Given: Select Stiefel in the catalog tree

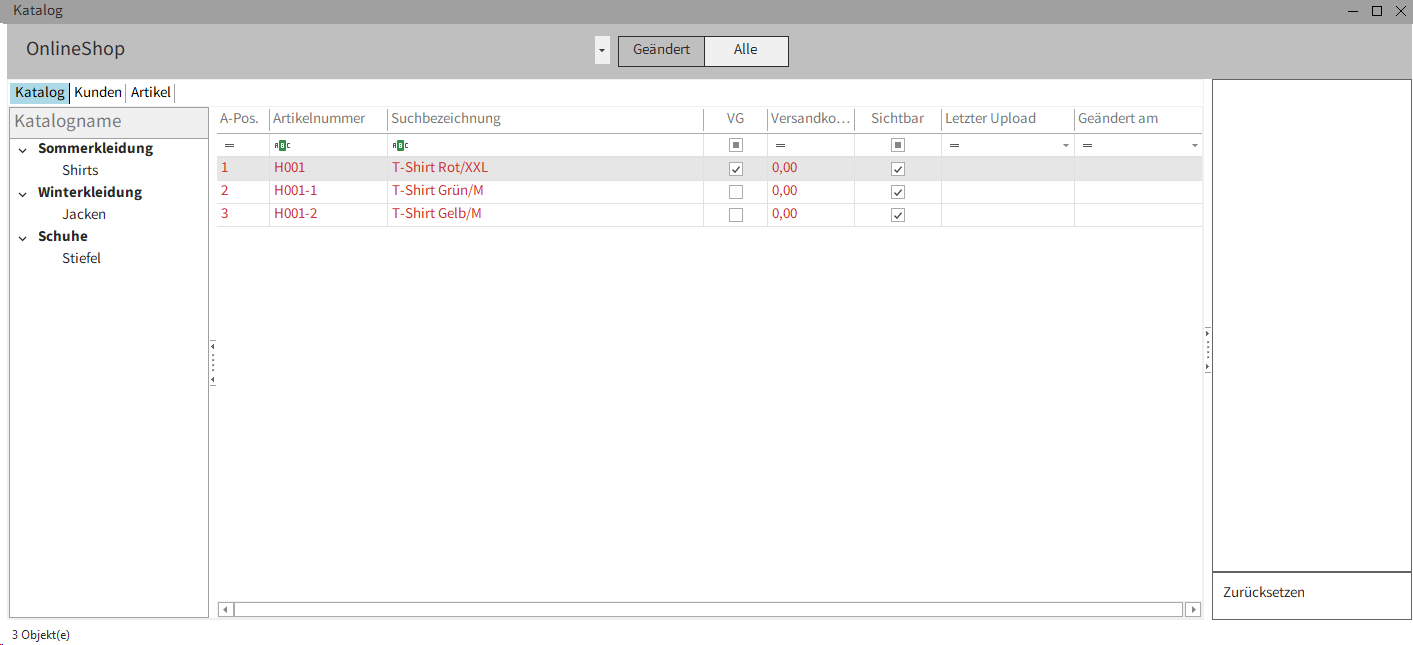Looking at the screenshot, I should point(81,259).
